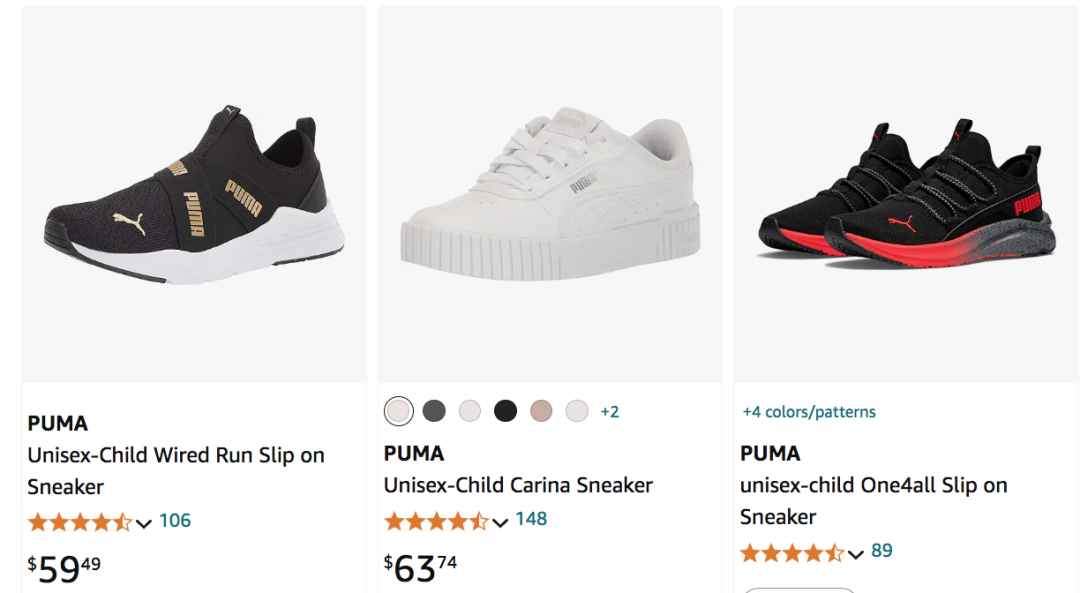Open the +4 colors/patterns link
Viewport: 1080px width, 593px height.
[x=808, y=412]
